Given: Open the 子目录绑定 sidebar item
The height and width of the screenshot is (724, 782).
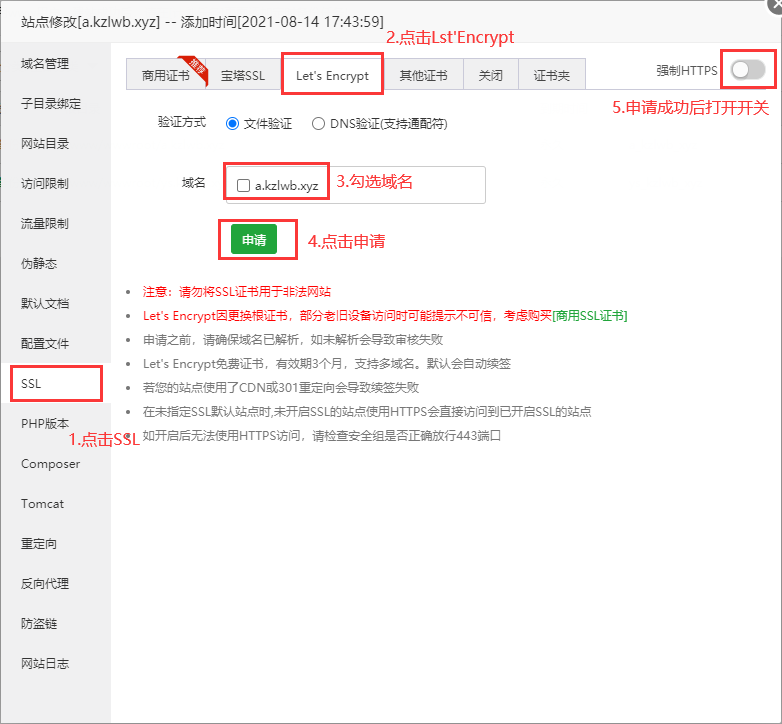Looking at the screenshot, I should click(x=51, y=104).
